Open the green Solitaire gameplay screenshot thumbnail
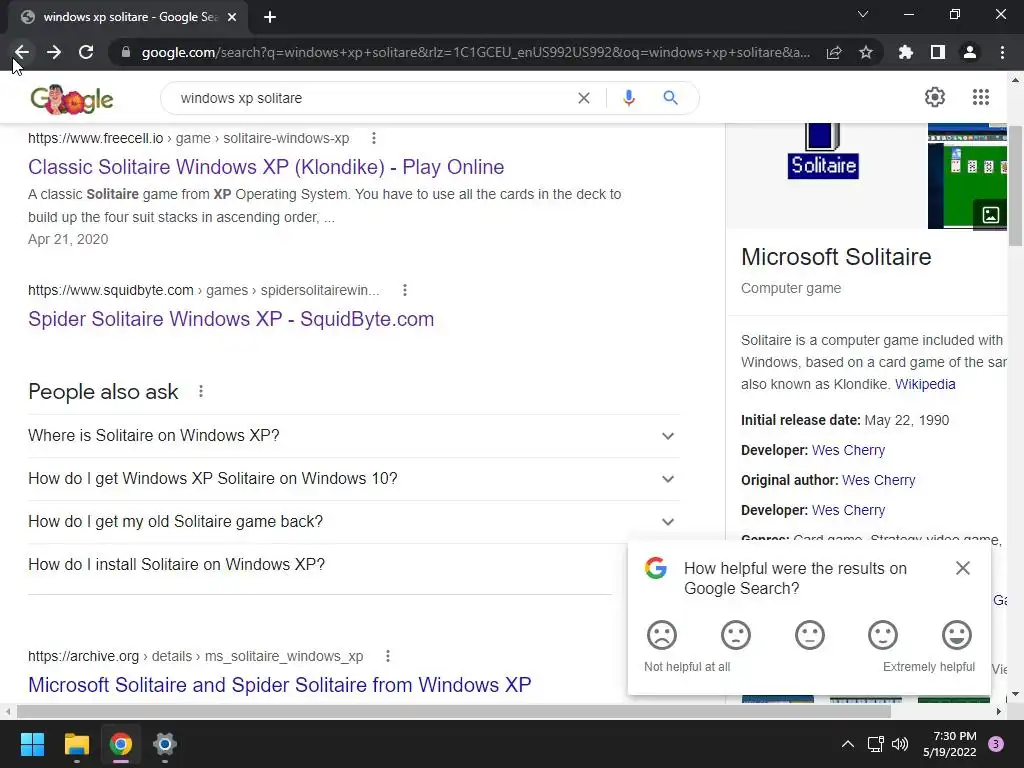This screenshot has width=1024, height=768. point(967,176)
